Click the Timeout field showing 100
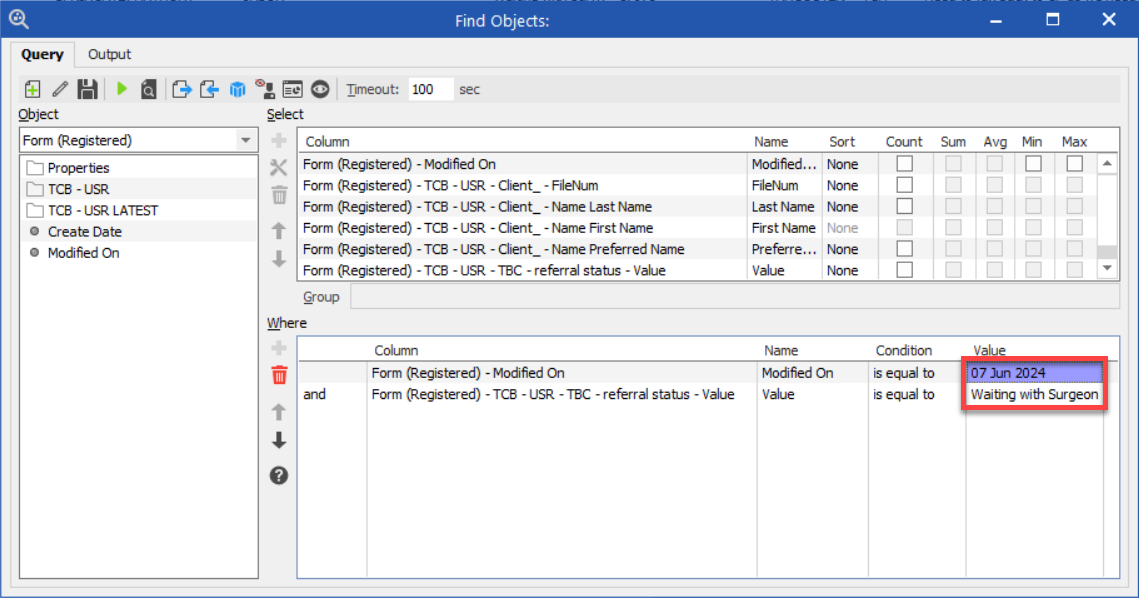The width and height of the screenshot is (1139, 598). pyautogui.click(x=430, y=89)
